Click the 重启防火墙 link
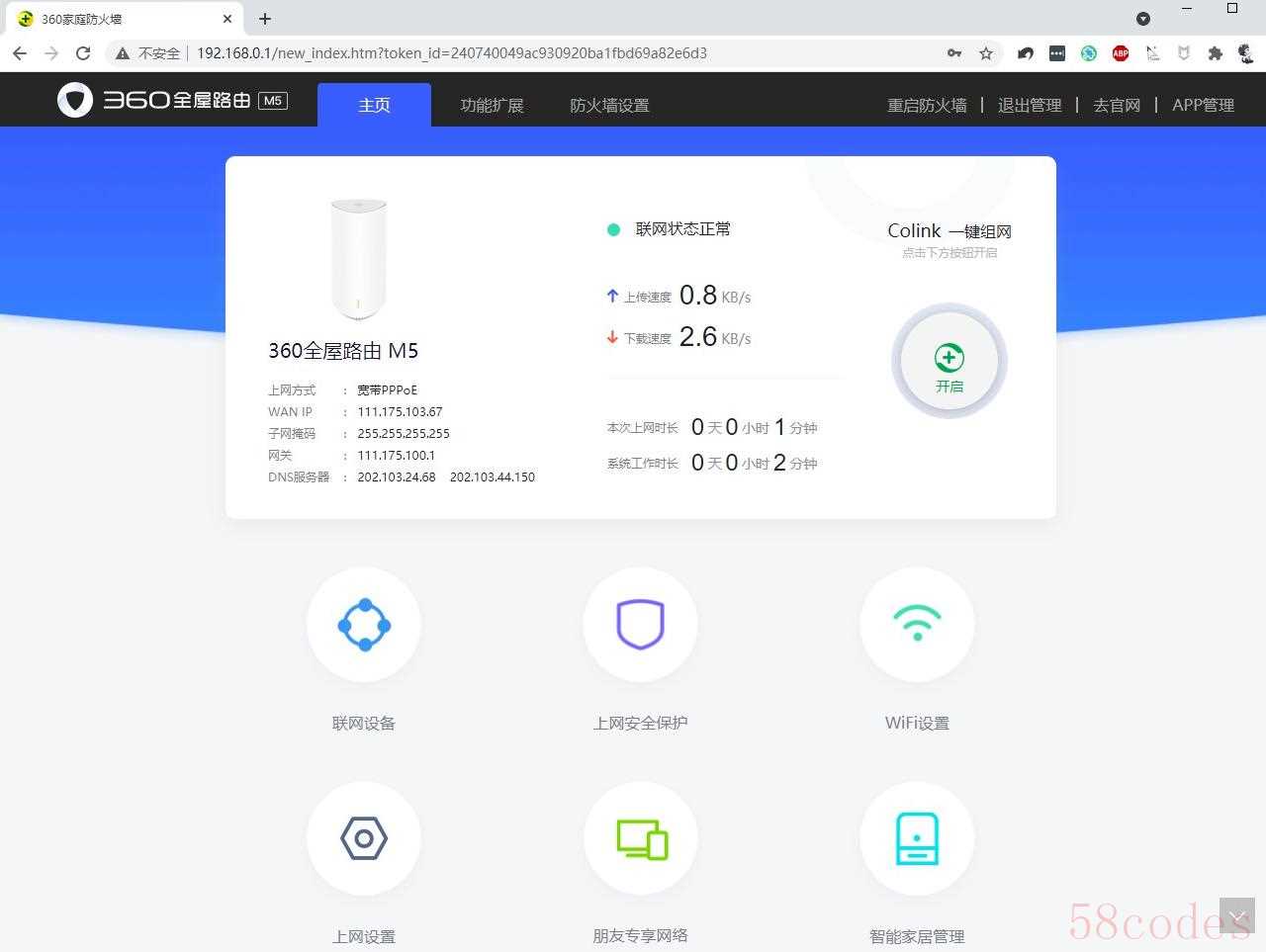 (927, 105)
